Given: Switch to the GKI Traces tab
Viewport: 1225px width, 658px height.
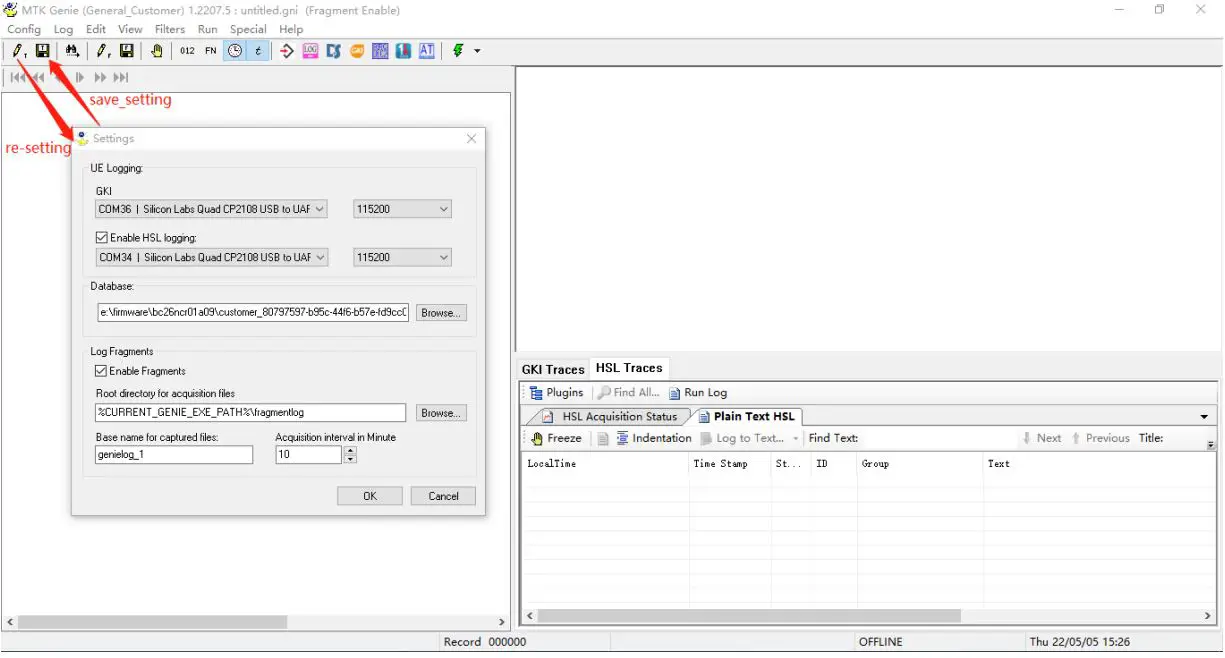Looking at the screenshot, I should 552,369.
